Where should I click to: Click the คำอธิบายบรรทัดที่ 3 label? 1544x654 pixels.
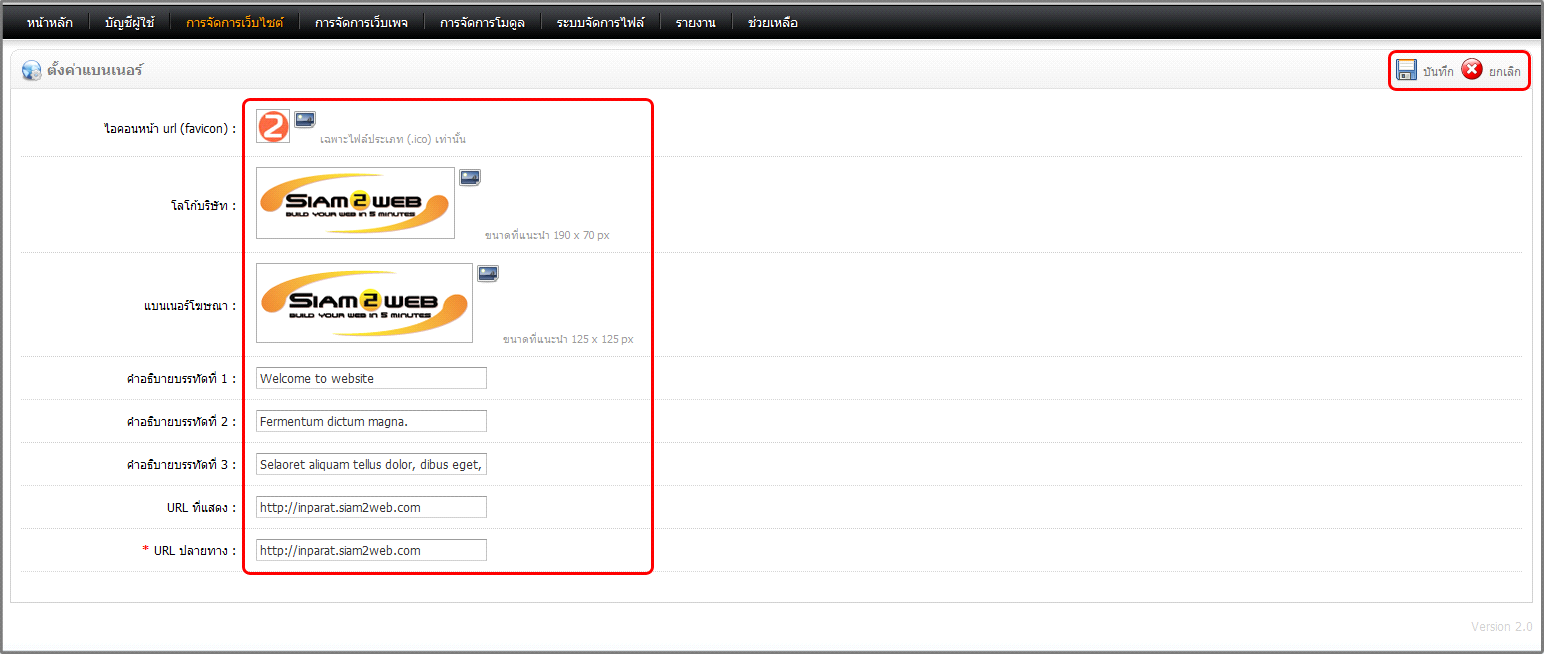(181, 465)
